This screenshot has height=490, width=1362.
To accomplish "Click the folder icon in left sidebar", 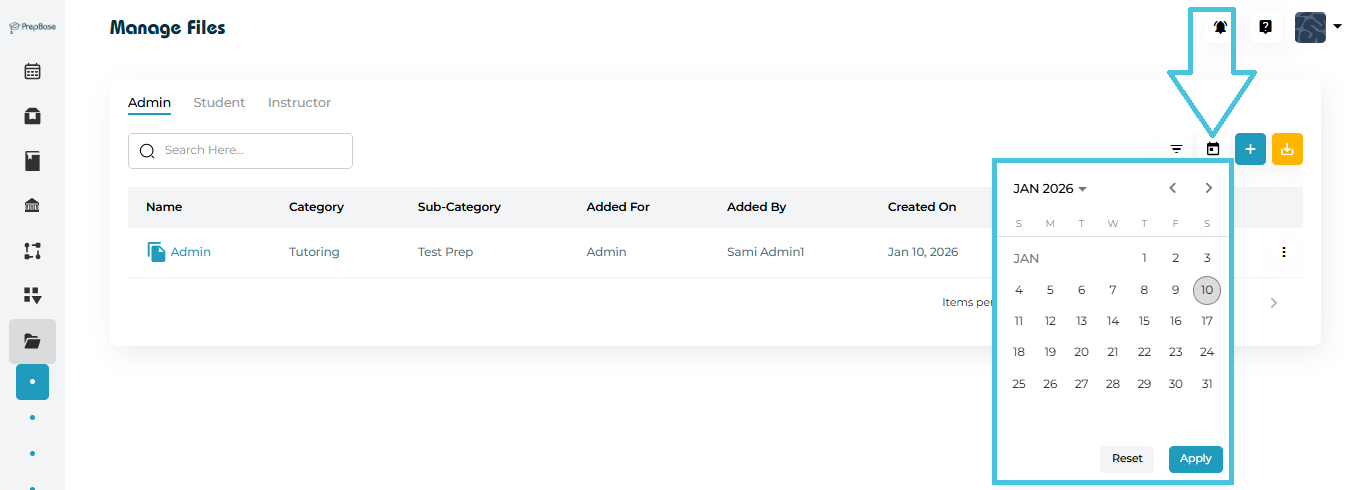I will point(32,341).
